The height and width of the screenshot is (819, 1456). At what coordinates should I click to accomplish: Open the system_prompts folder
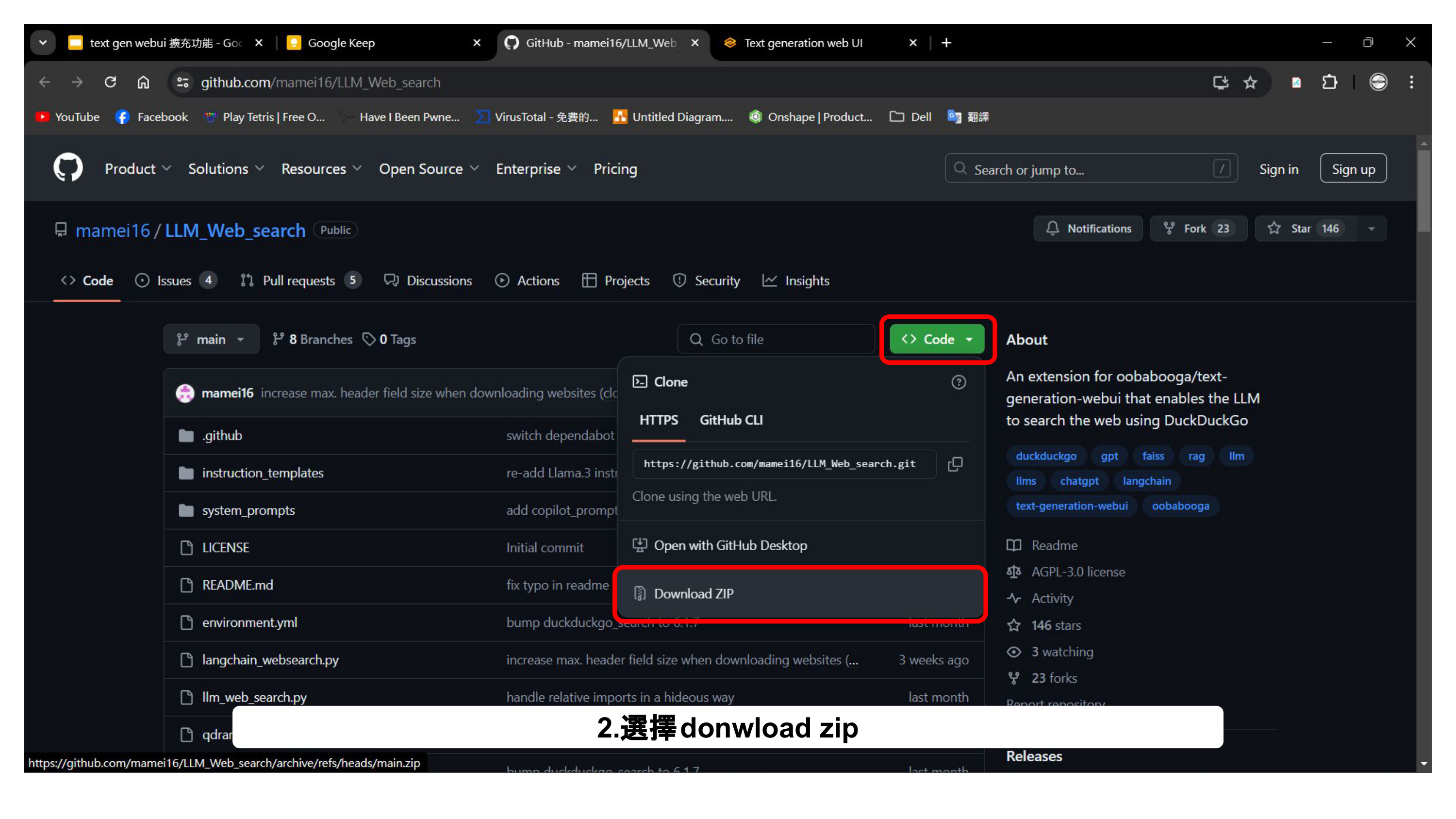click(248, 510)
